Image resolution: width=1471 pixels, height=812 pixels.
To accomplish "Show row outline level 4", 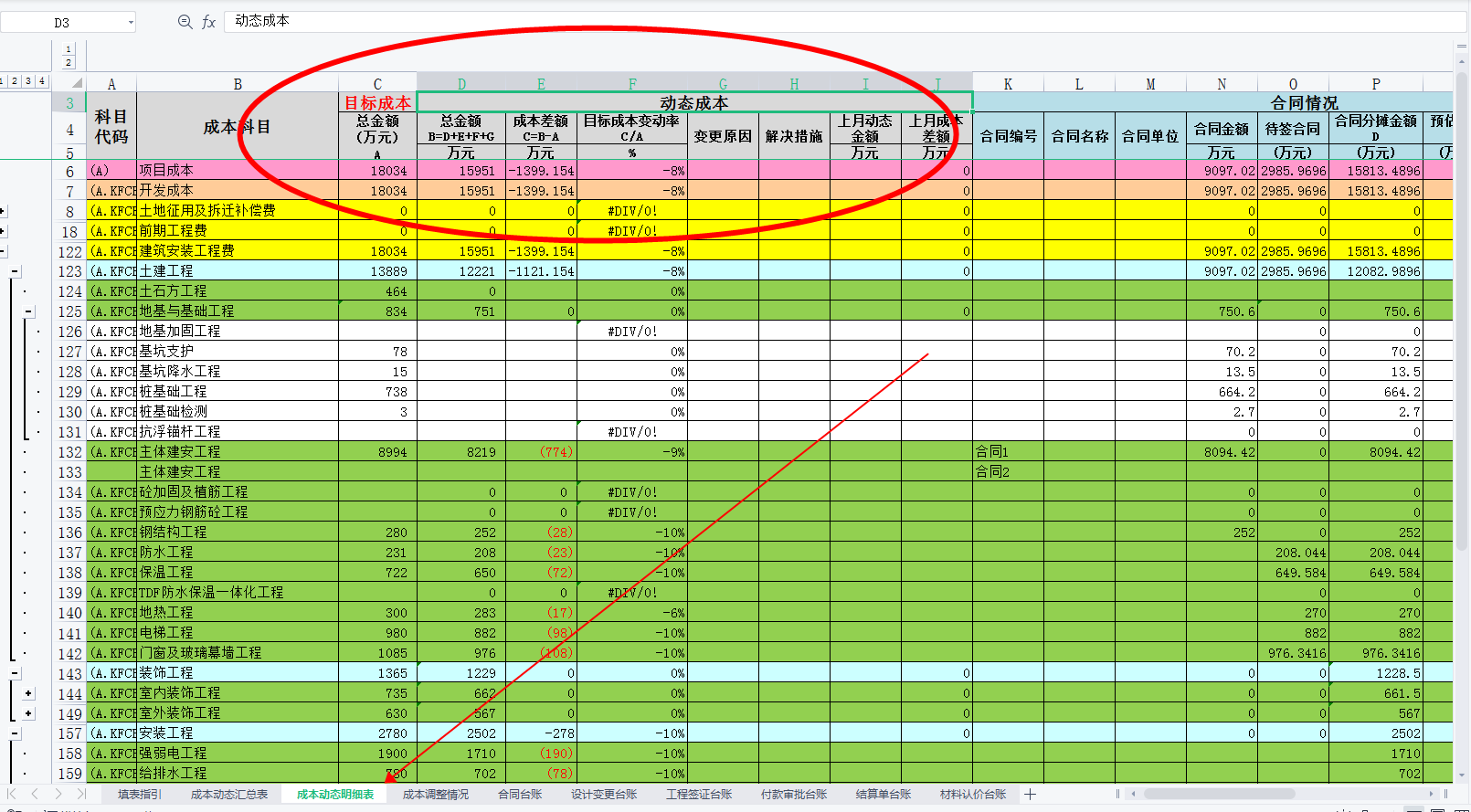I will 41,81.
